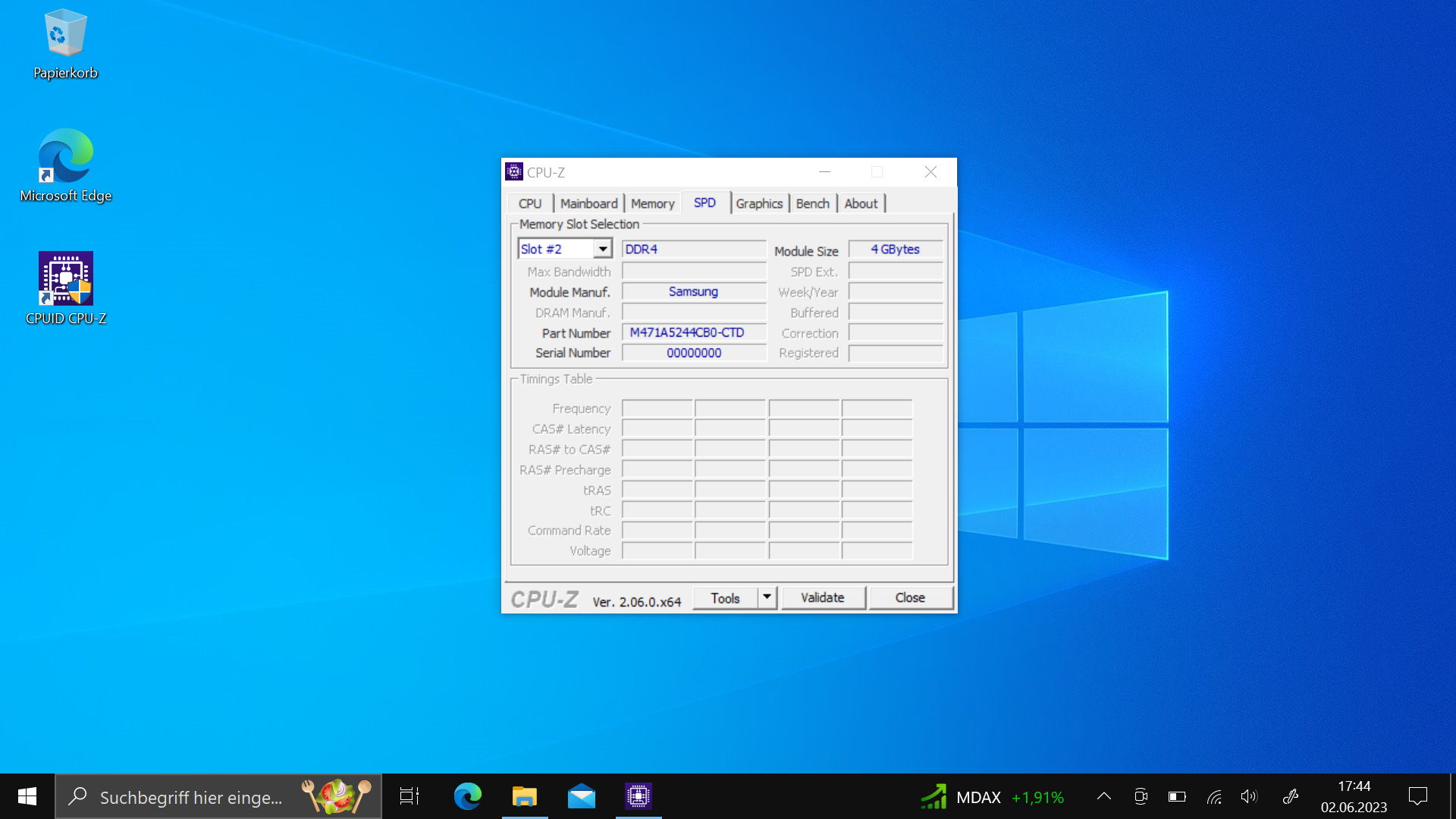The height and width of the screenshot is (819, 1456).
Task: Open the volume speaker tray icon
Action: coord(1248,796)
